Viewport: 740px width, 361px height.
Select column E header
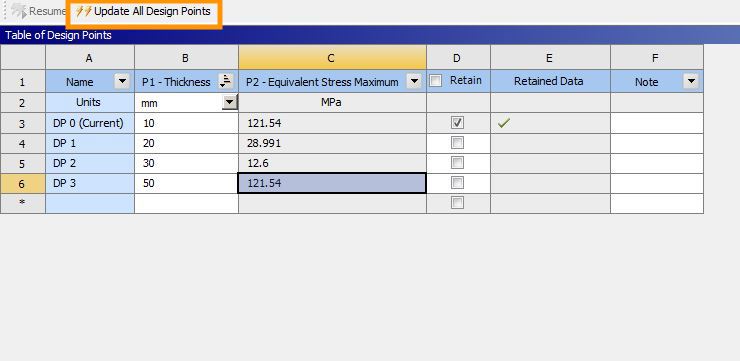tap(550, 58)
